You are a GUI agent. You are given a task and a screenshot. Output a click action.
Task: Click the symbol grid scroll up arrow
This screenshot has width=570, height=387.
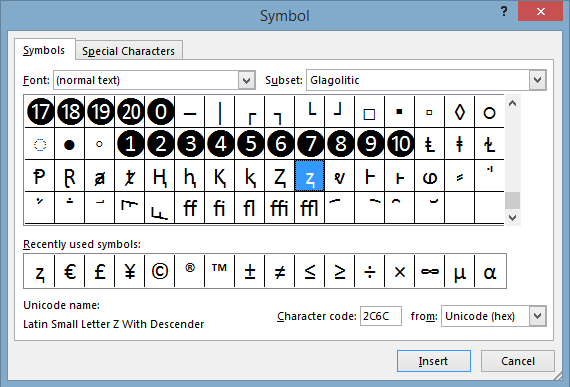click(513, 104)
